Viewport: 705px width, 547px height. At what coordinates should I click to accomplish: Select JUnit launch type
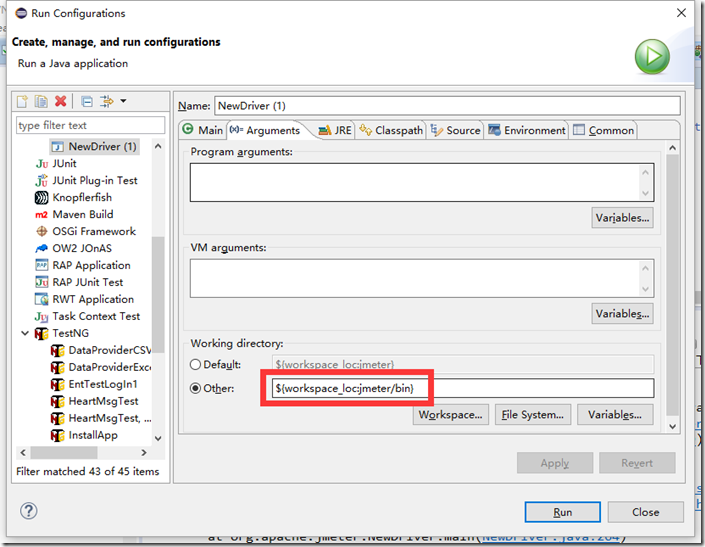coord(64,164)
